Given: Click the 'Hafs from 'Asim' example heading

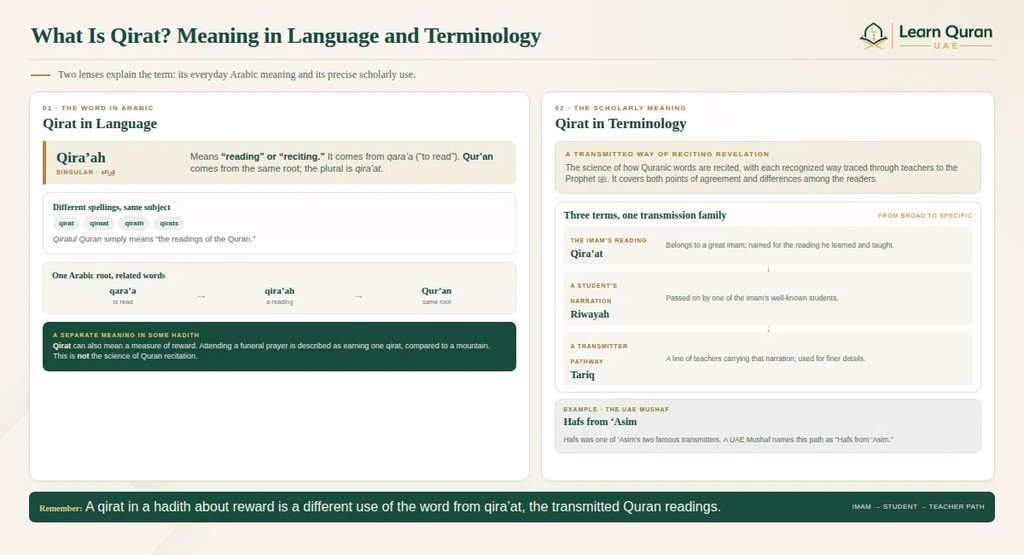Looking at the screenshot, I should click(x=600, y=422).
